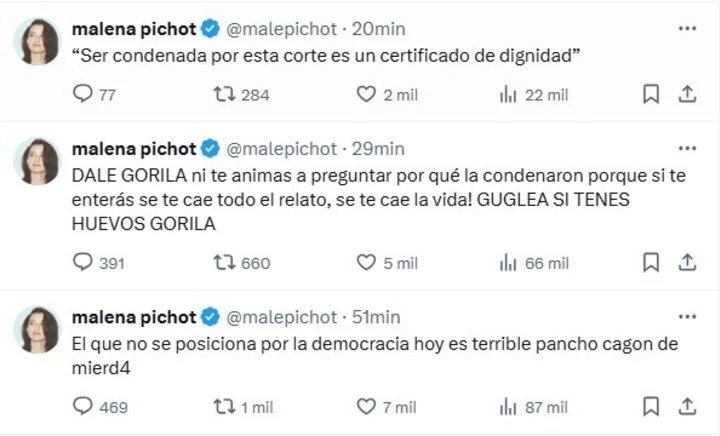Screen dimensions: 720x436
Task: Reply to the tweet with 469 replies
Action: pos(84,407)
